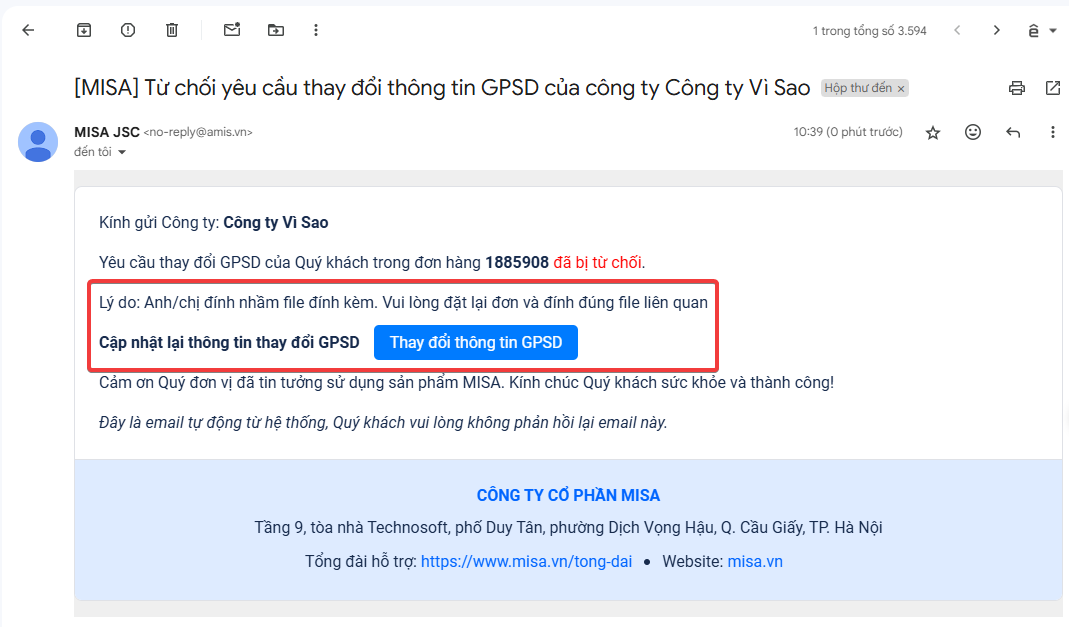Expand the đến tôi recipient details
Image resolution: width=1069 pixels, height=627 pixels.
(122, 152)
